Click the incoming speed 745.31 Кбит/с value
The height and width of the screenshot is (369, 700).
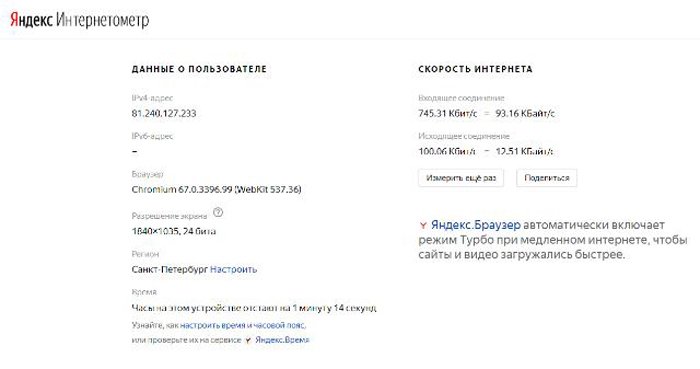click(448, 113)
